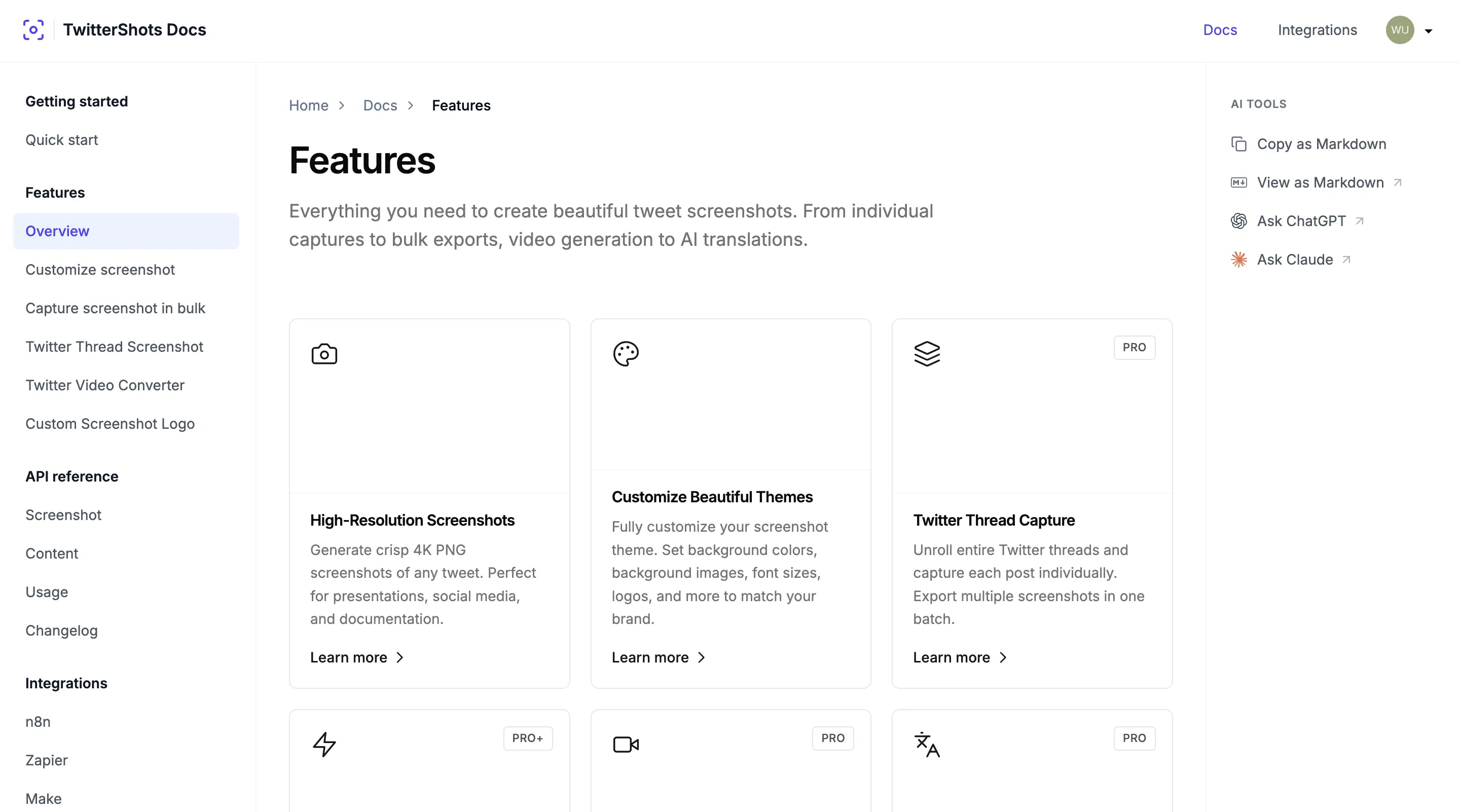Click the ChatGPT logo icon
The image size is (1459, 812).
(x=1238, y=221)
